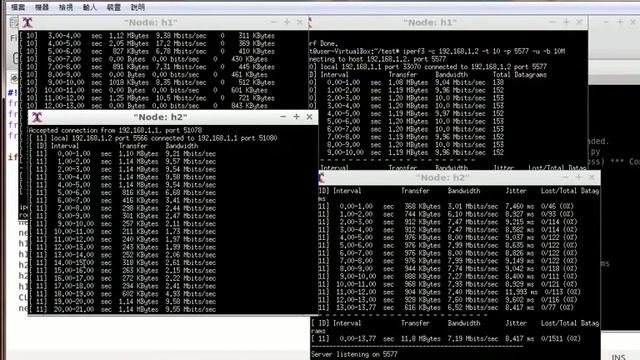Click the 'Accepted connection from 192.168.1.1' line

[x=115, y=130]
